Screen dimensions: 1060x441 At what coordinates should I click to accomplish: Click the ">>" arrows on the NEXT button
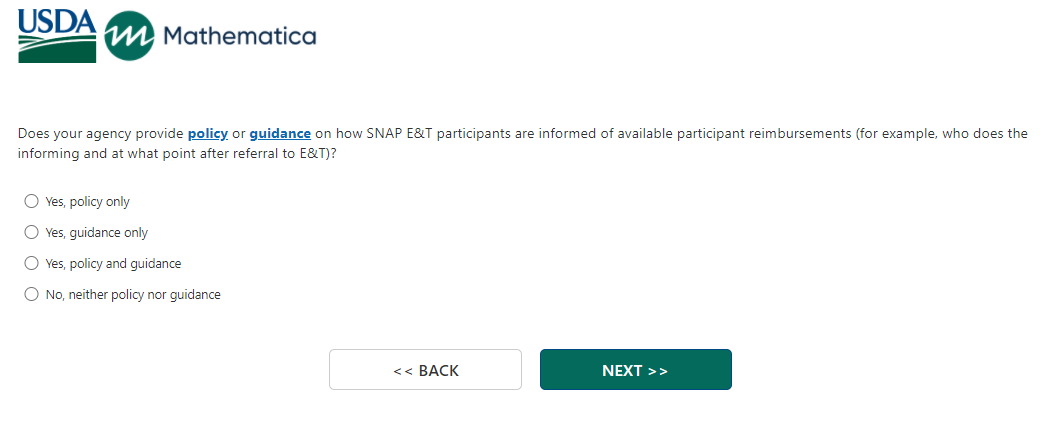(658, 371)
